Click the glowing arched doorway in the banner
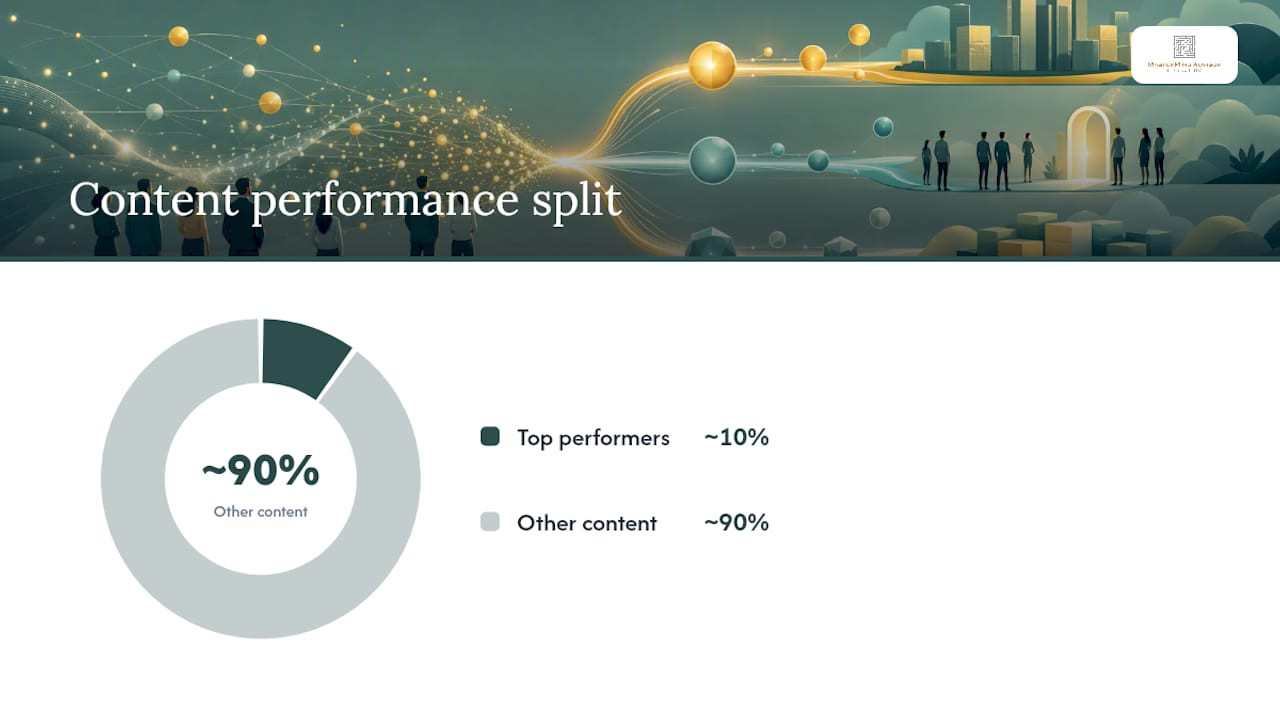Image resolution: width=1280 pixels, height=720 pixels. coord(1089,143)
